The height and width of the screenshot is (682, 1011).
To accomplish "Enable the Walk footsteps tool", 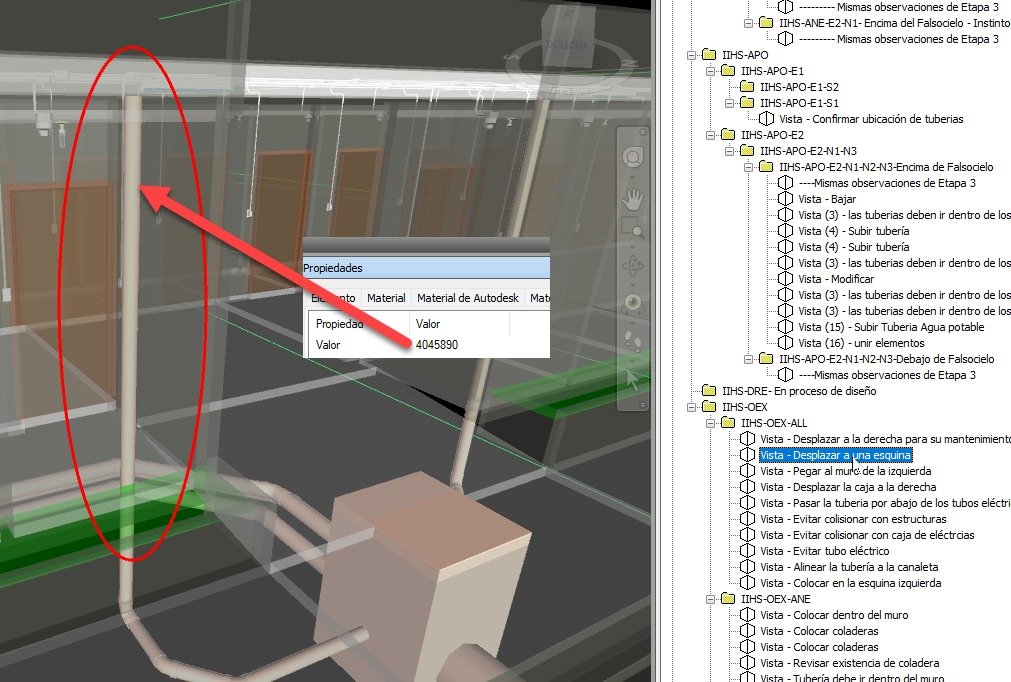I will point(632,338).
